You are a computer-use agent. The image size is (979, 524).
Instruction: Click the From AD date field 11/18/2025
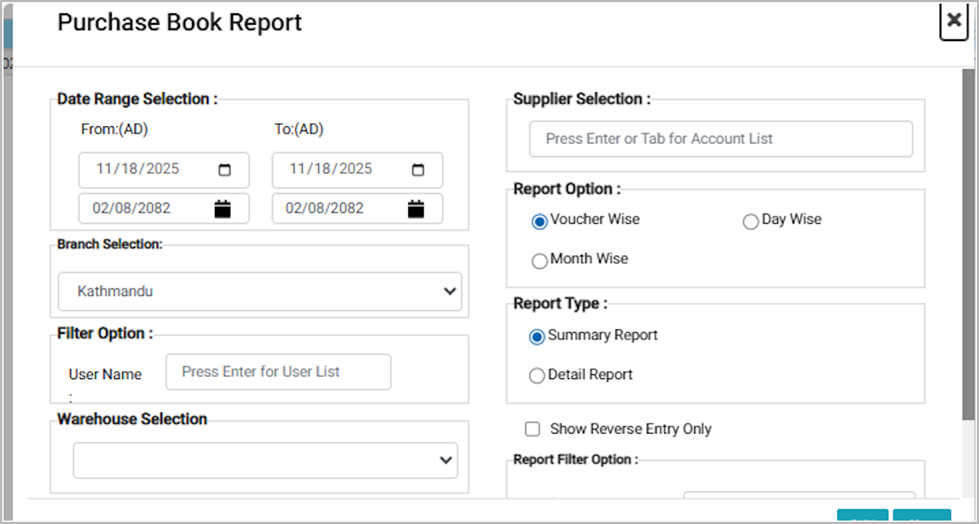point(140,169)
